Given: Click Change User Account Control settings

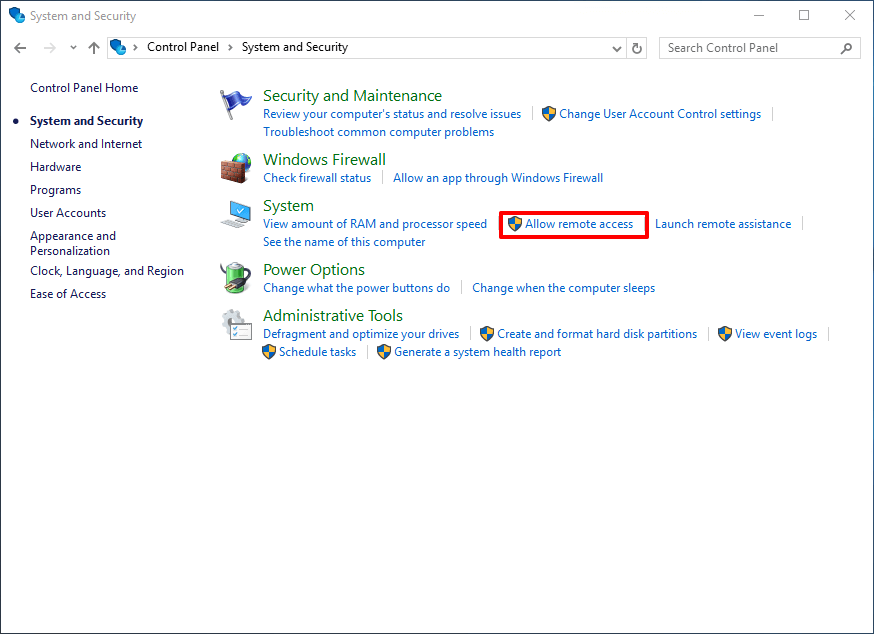Looking at the screenshot, I should tap(660, 113).
